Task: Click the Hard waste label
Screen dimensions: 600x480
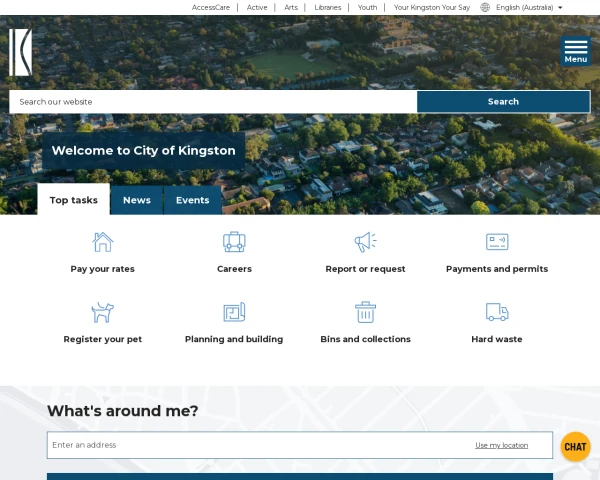Action: tap(497, 339)
